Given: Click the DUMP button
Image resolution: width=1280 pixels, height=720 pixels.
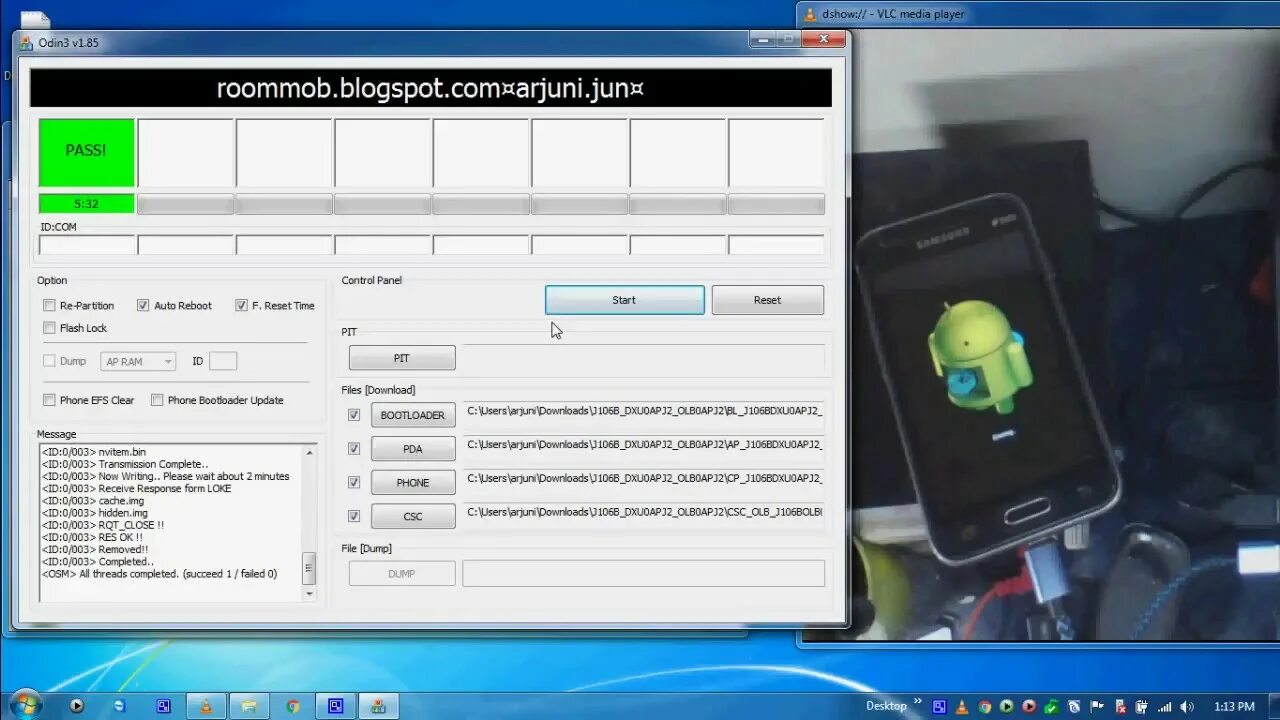Looking at the screenshot, I should point(402,574).
